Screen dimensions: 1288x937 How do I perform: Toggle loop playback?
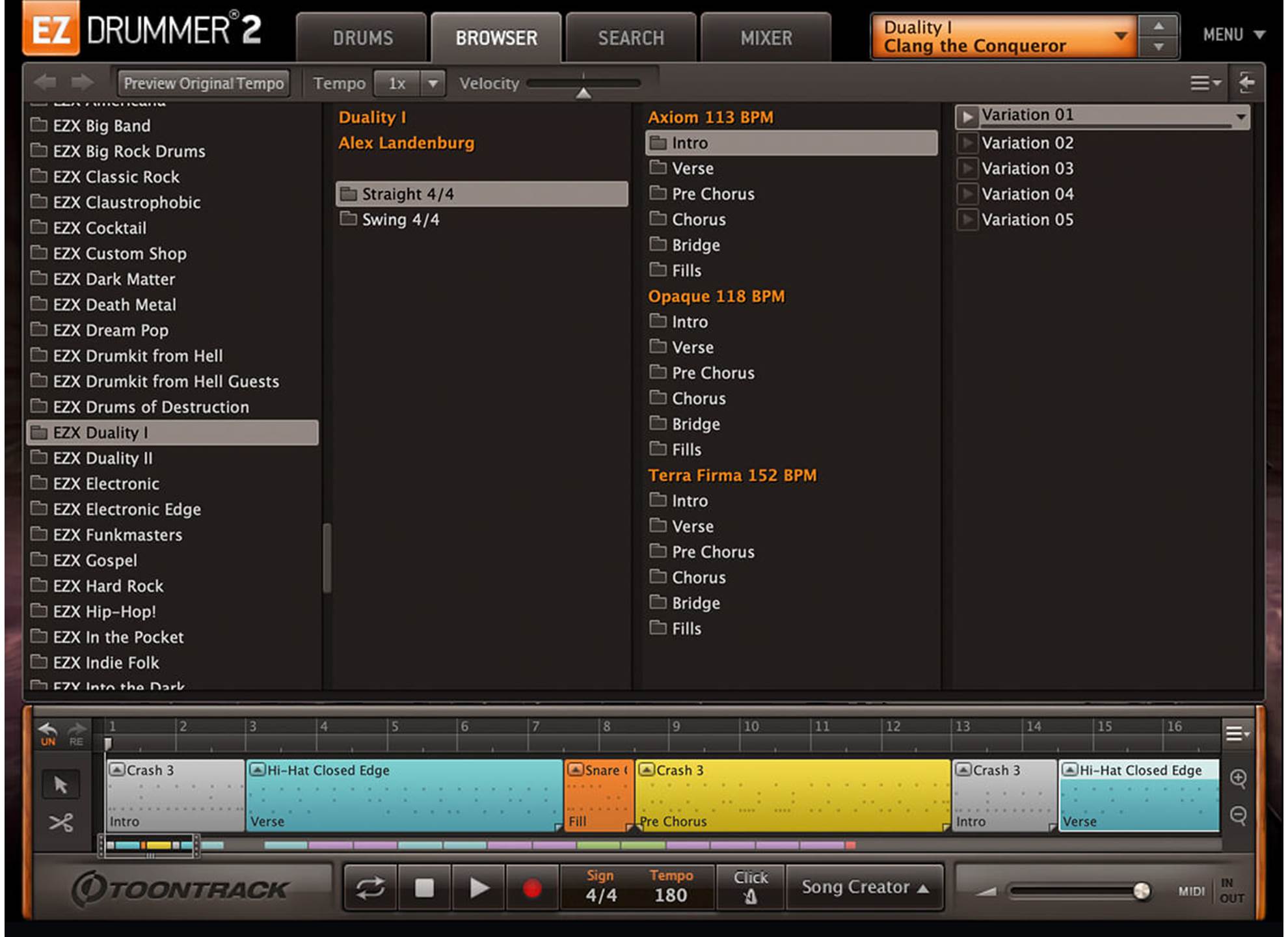coord(370,888)
